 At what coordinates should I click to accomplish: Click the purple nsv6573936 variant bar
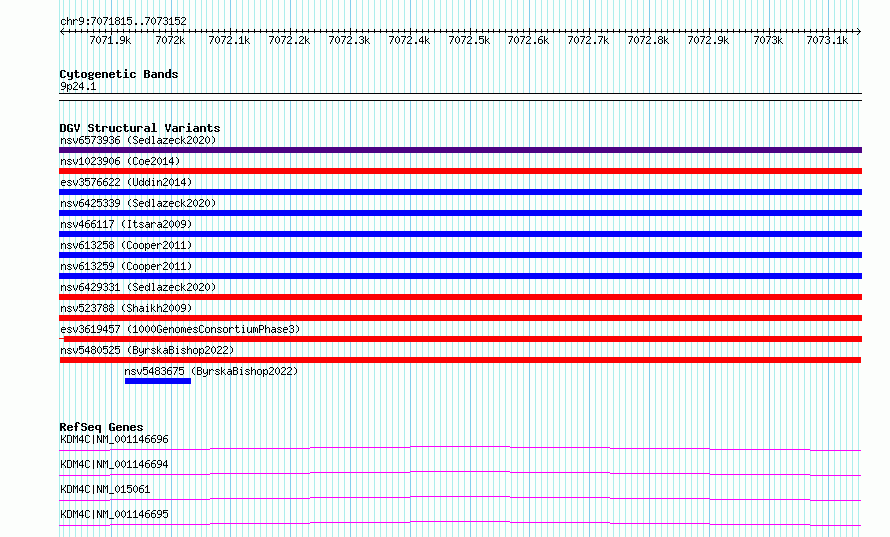point(460,150)
